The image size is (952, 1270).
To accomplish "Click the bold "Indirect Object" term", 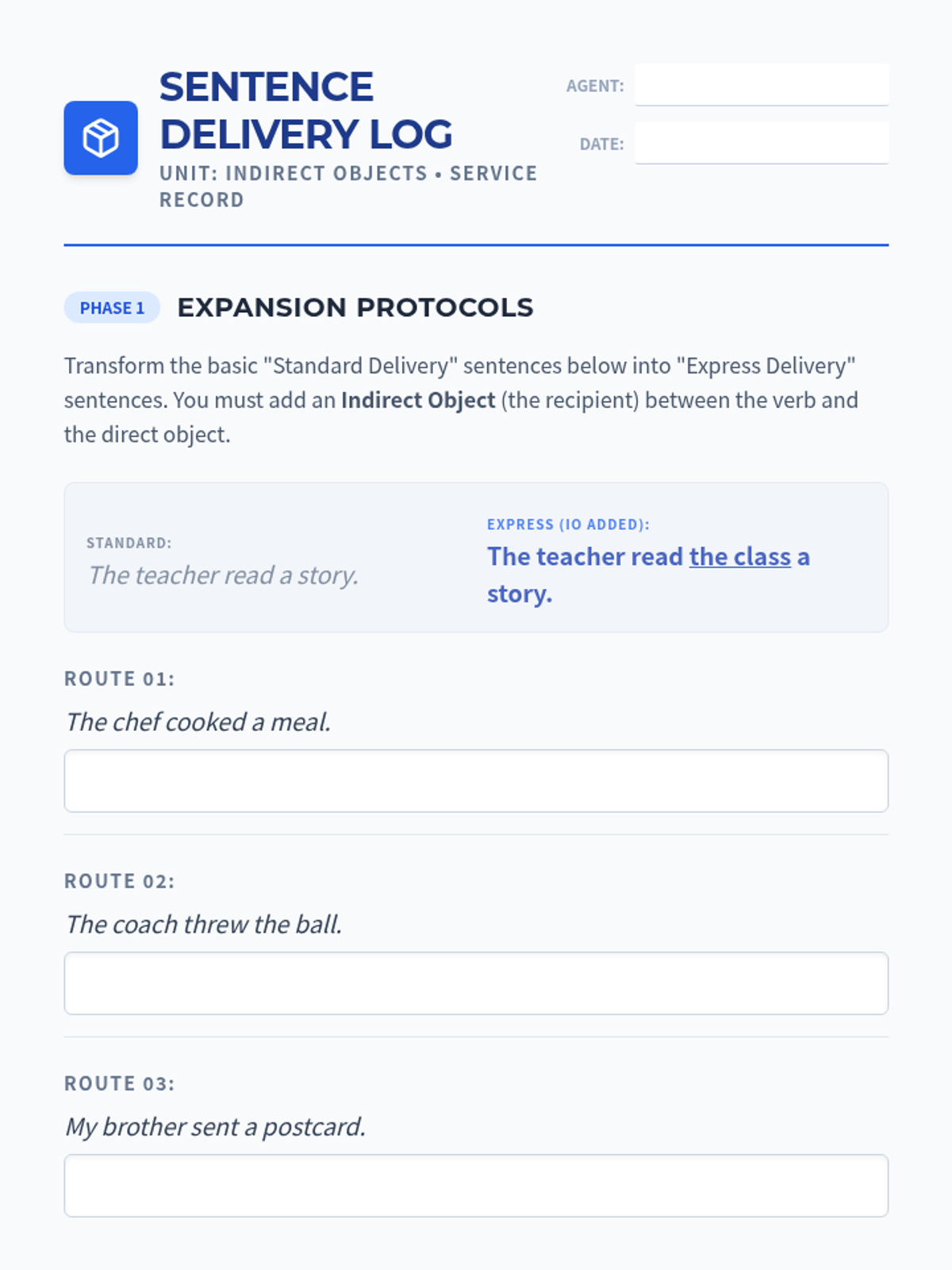I will 418,400.
